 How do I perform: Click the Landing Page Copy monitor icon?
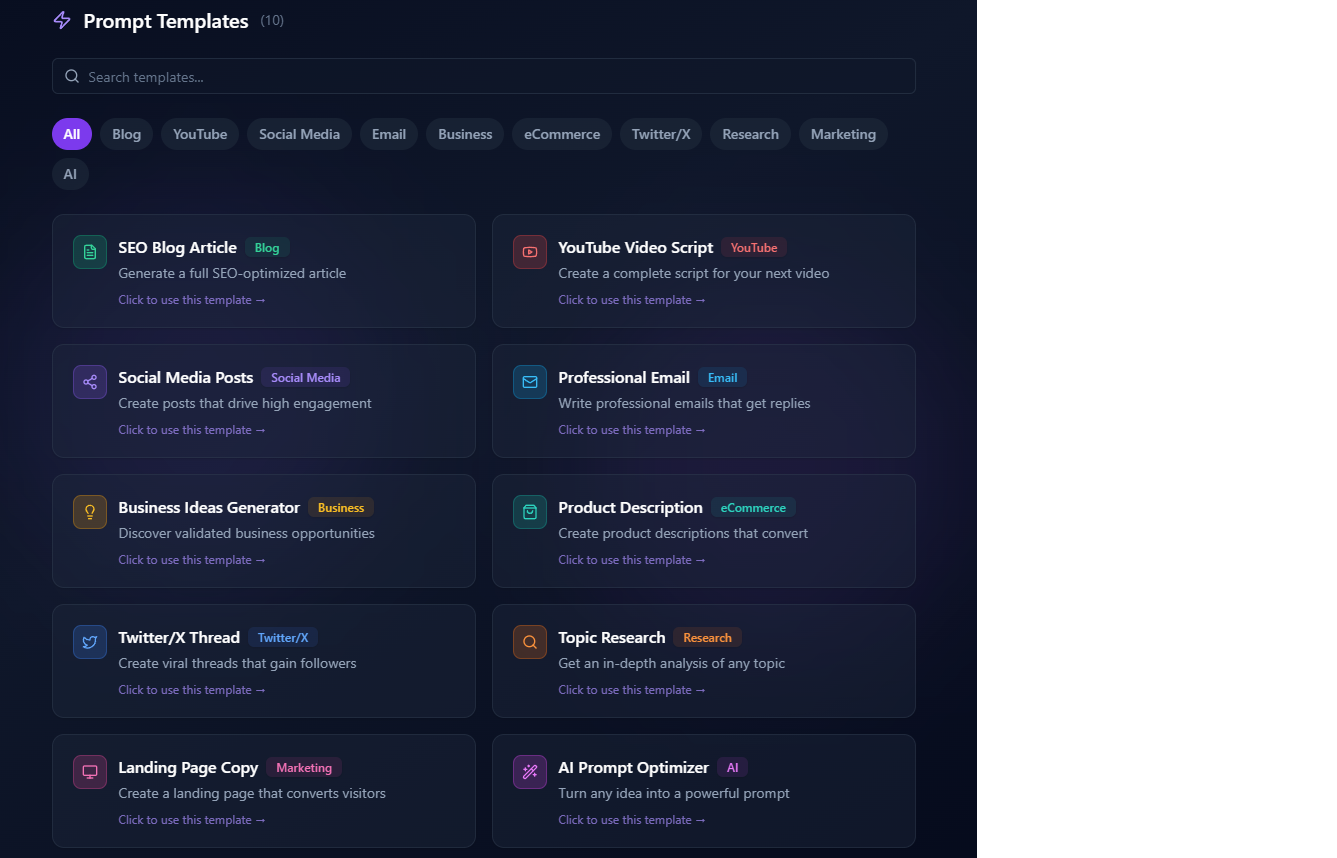tap(89, 772)
